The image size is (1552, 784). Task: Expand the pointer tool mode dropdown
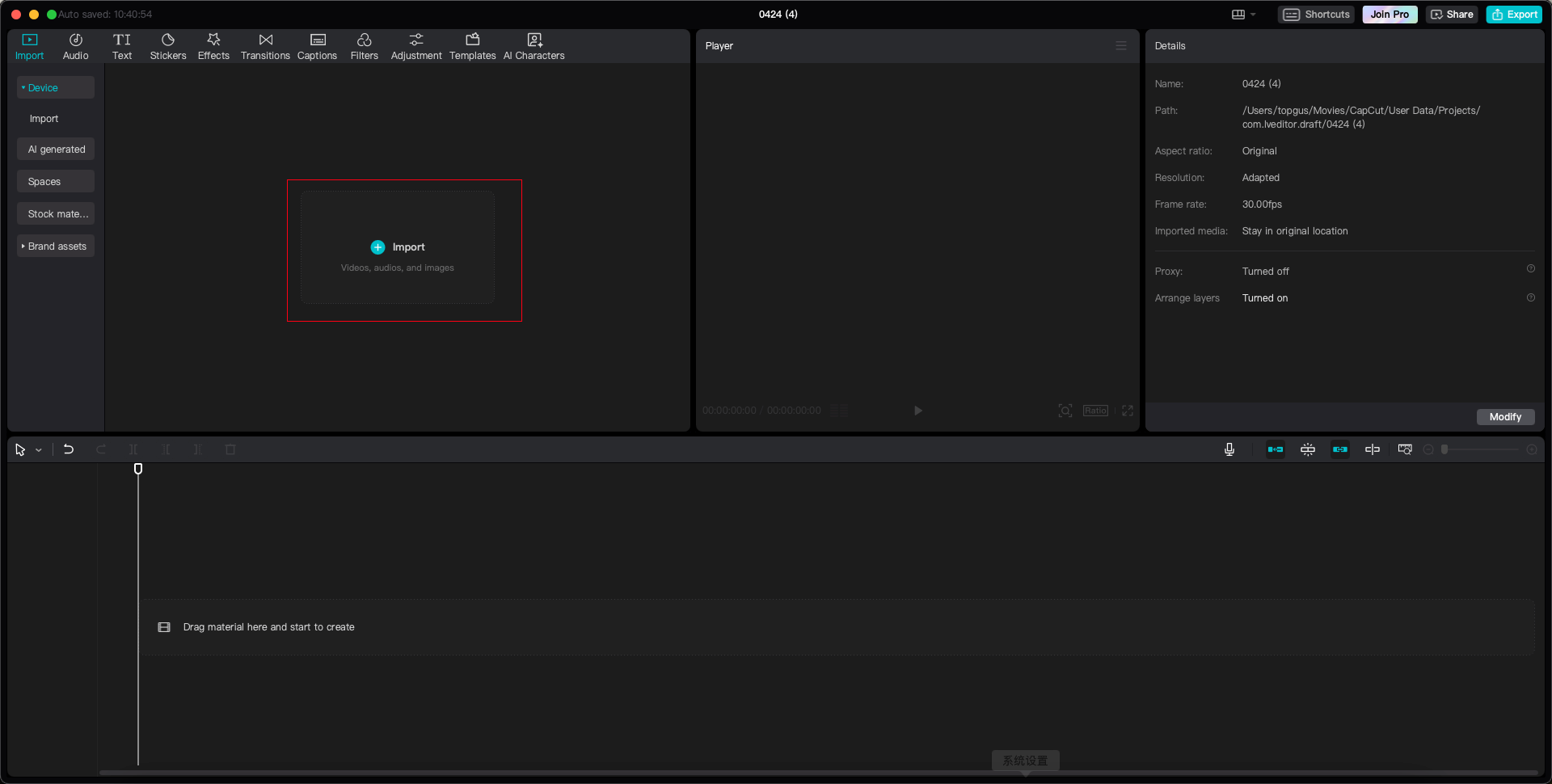[39, 450]
